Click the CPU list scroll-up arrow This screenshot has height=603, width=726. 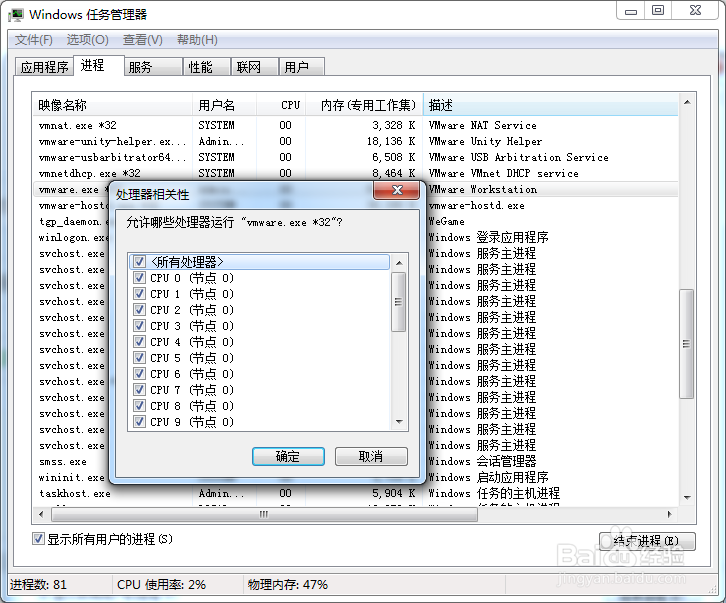point(399,263)
